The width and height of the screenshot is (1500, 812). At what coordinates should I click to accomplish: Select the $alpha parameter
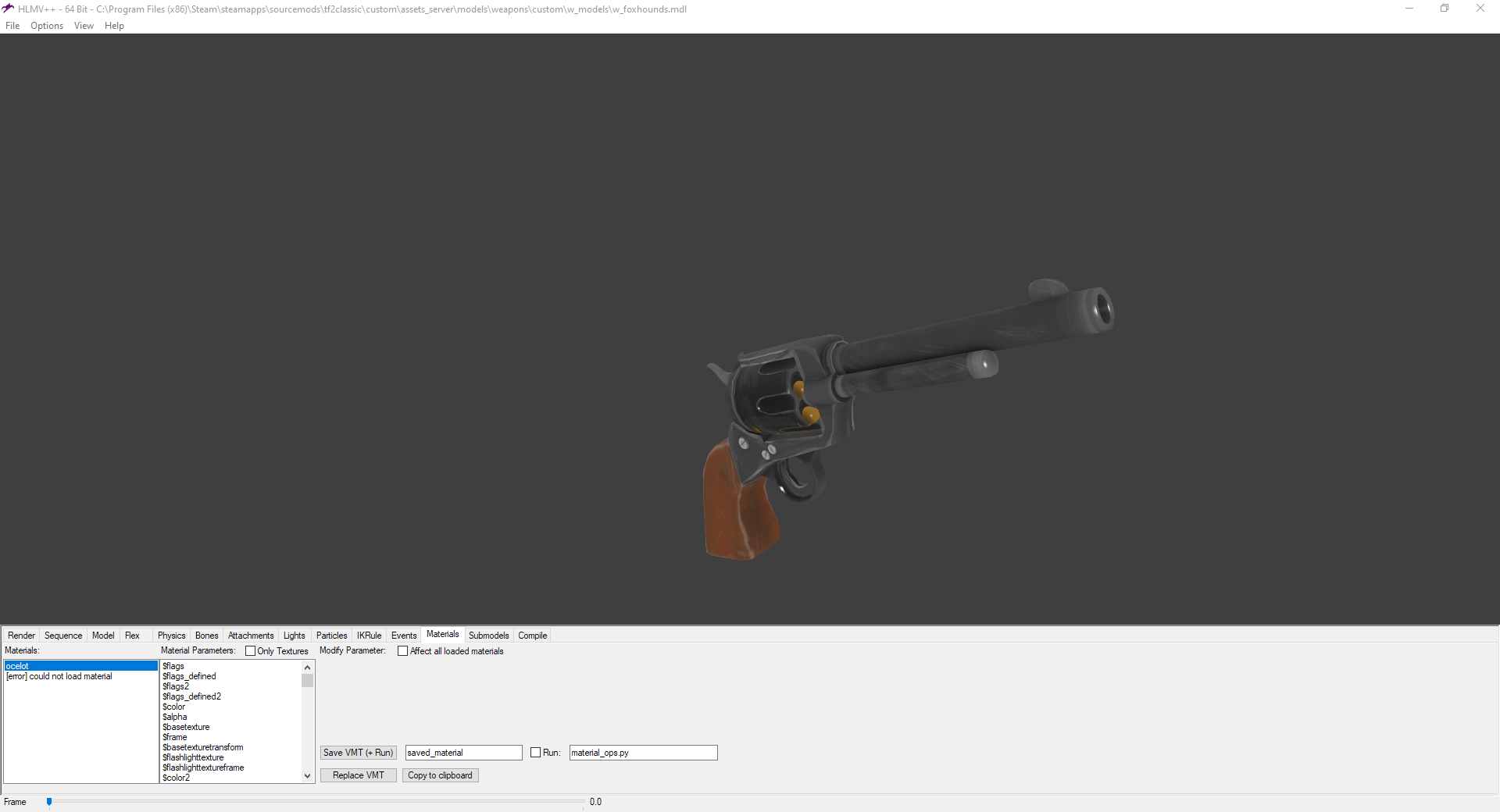[x=230, y=717]
